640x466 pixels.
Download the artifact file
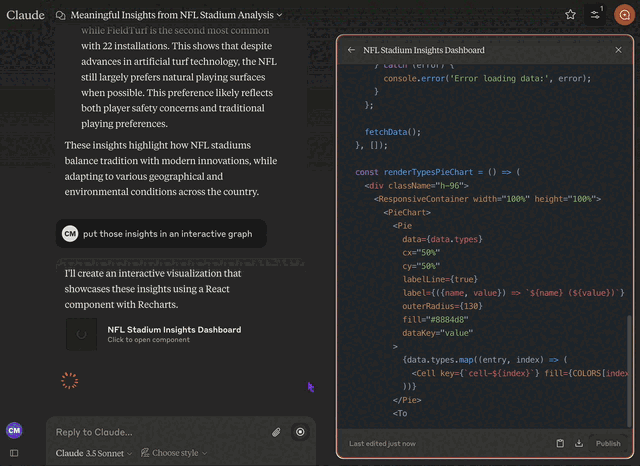pyautogui.click(x=579, y=443)
